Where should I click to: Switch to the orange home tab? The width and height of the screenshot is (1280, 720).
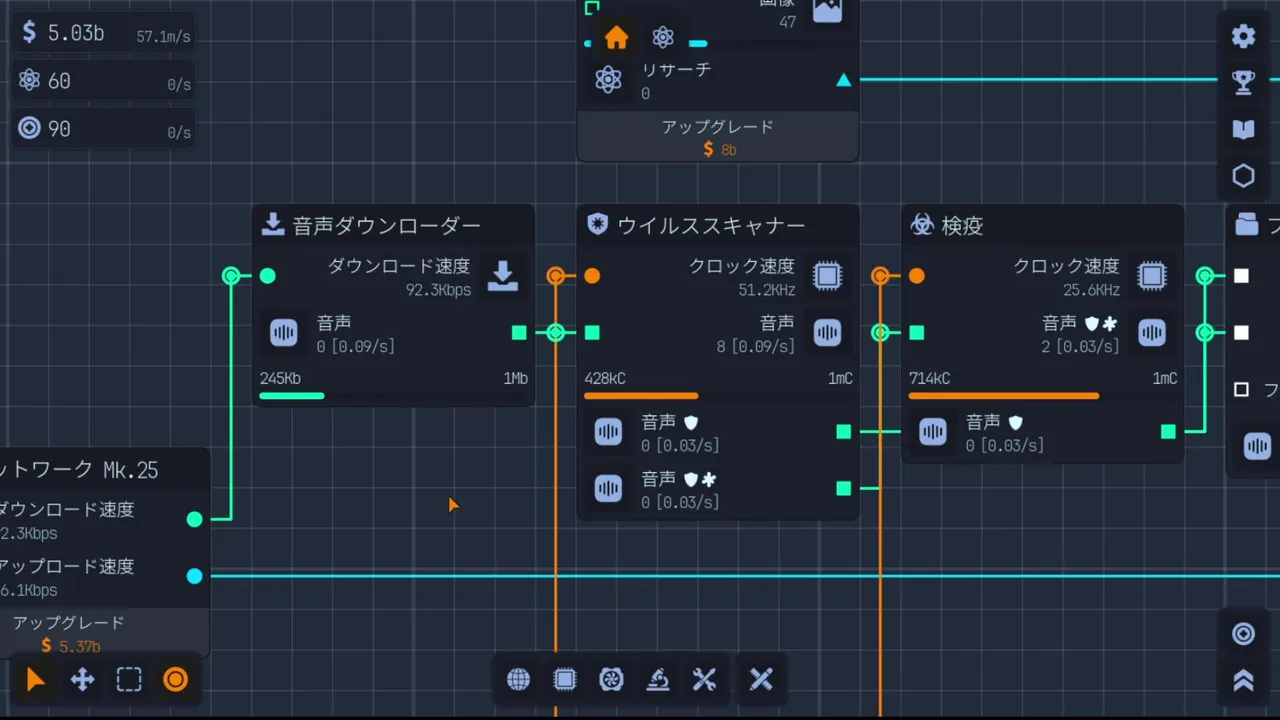point(617,38)
